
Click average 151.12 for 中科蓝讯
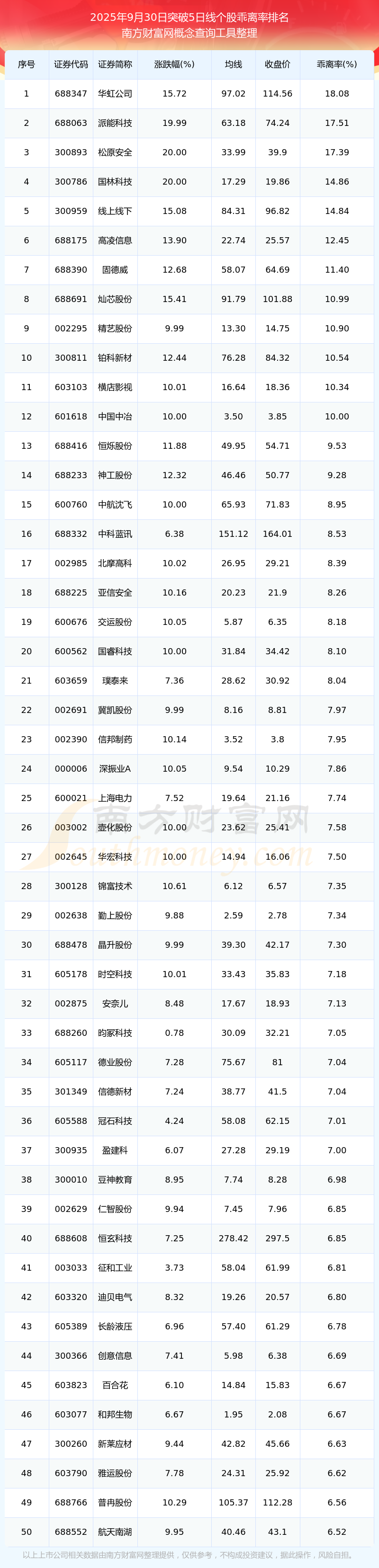pyautogui.click(x=234, y=534)
